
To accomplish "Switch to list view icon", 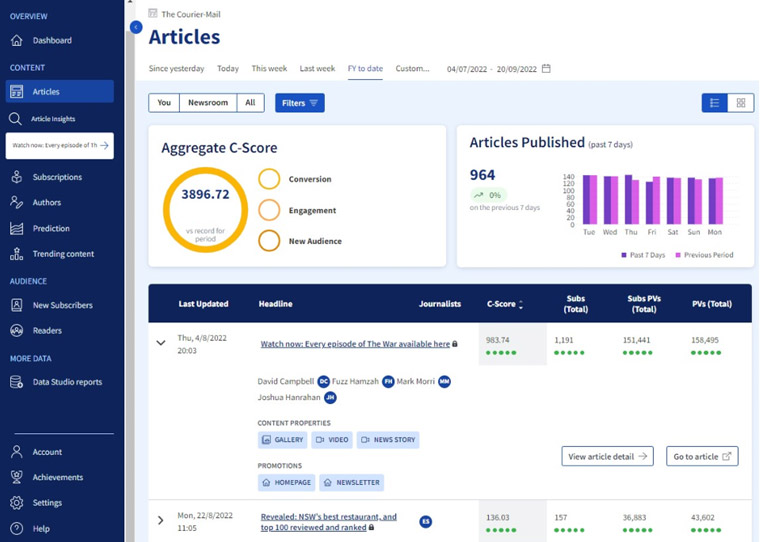I will 714,103.
